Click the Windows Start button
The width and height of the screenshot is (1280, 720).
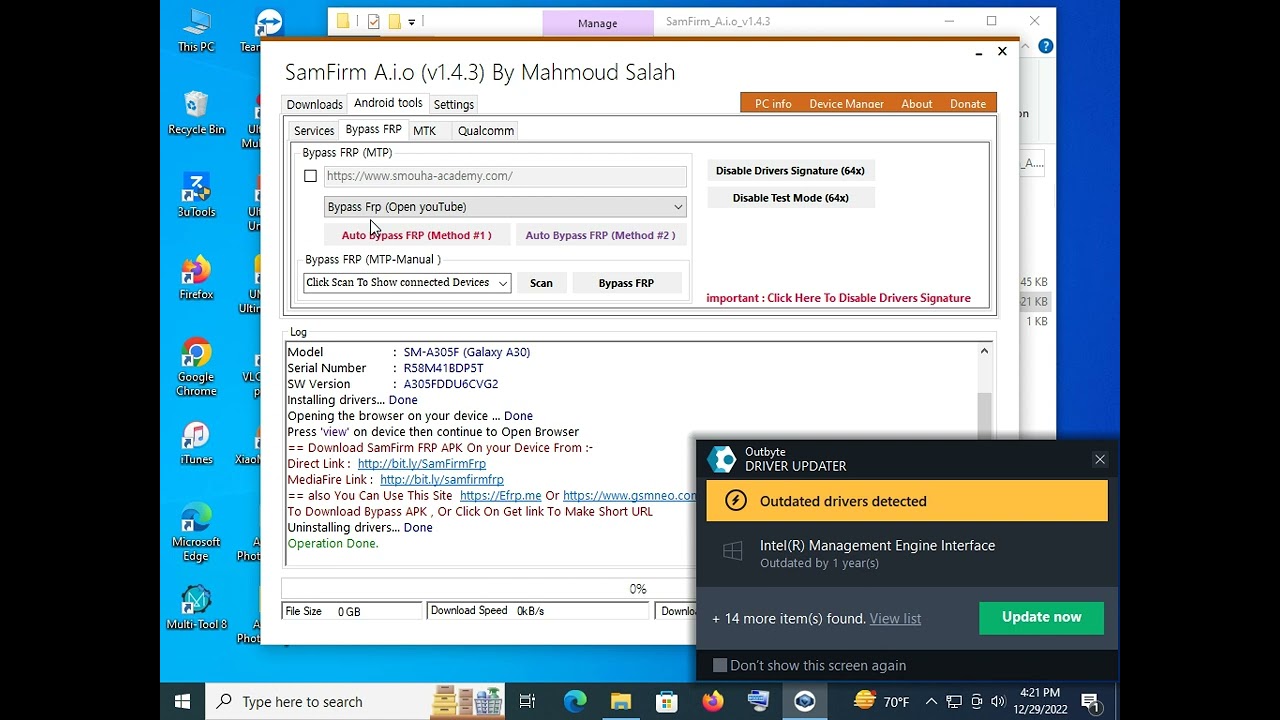[x=182, y=701]
